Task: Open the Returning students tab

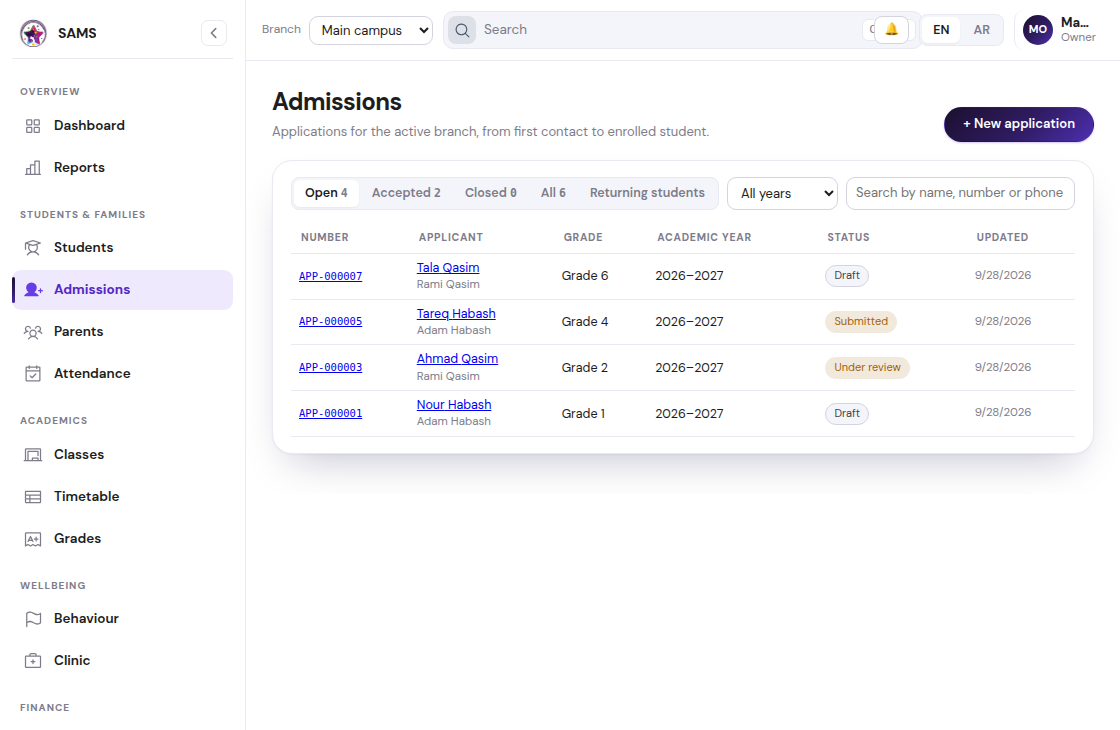Action: pos(647,193)
